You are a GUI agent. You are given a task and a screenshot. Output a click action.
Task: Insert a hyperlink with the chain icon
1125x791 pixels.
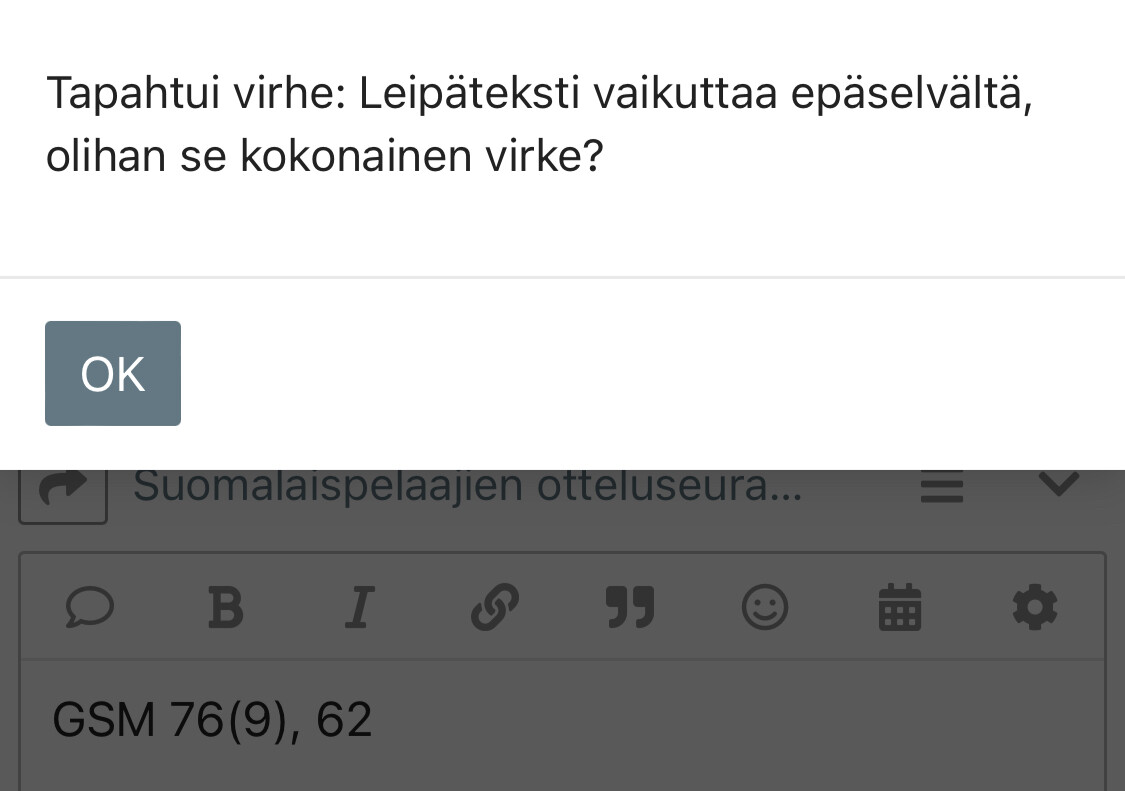tap(495, 607)
